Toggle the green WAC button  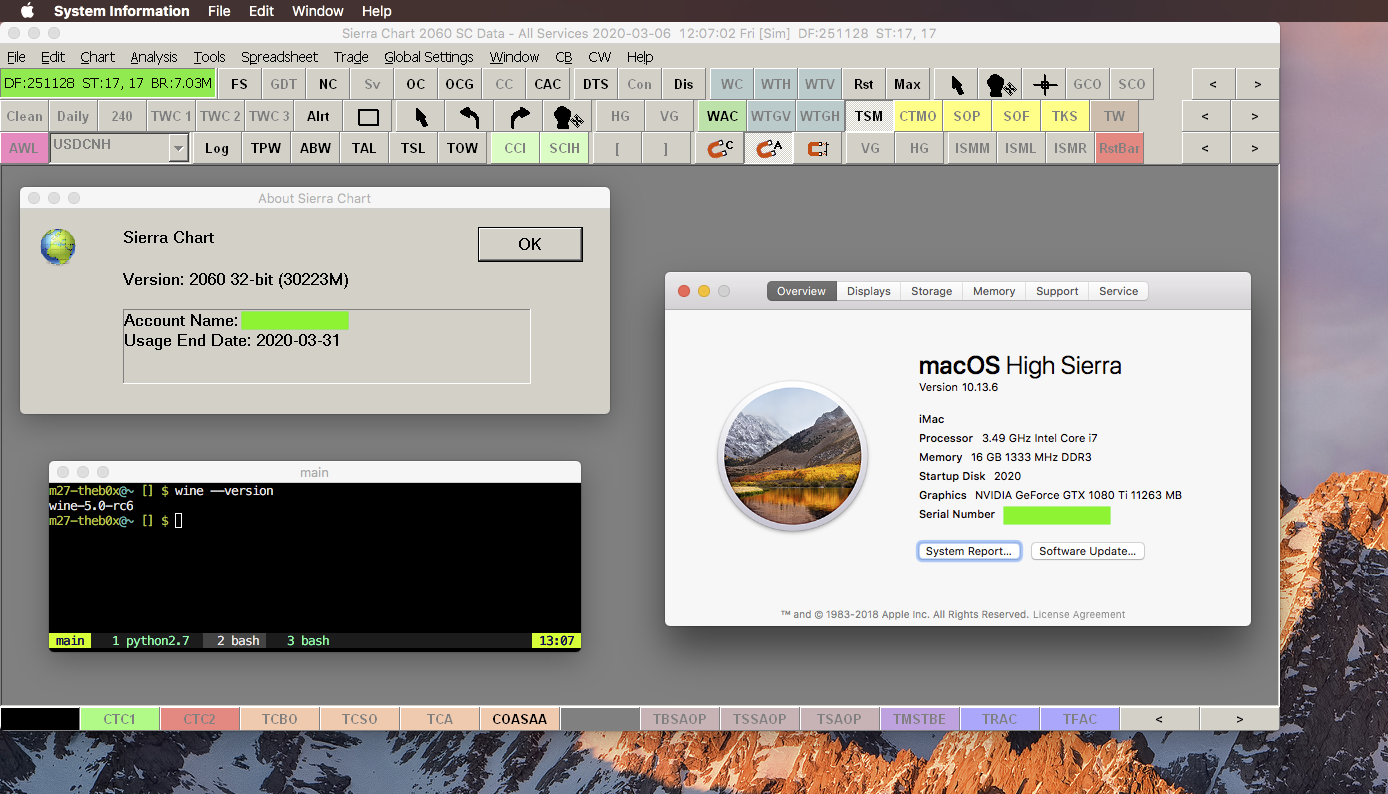click(722, 117)
